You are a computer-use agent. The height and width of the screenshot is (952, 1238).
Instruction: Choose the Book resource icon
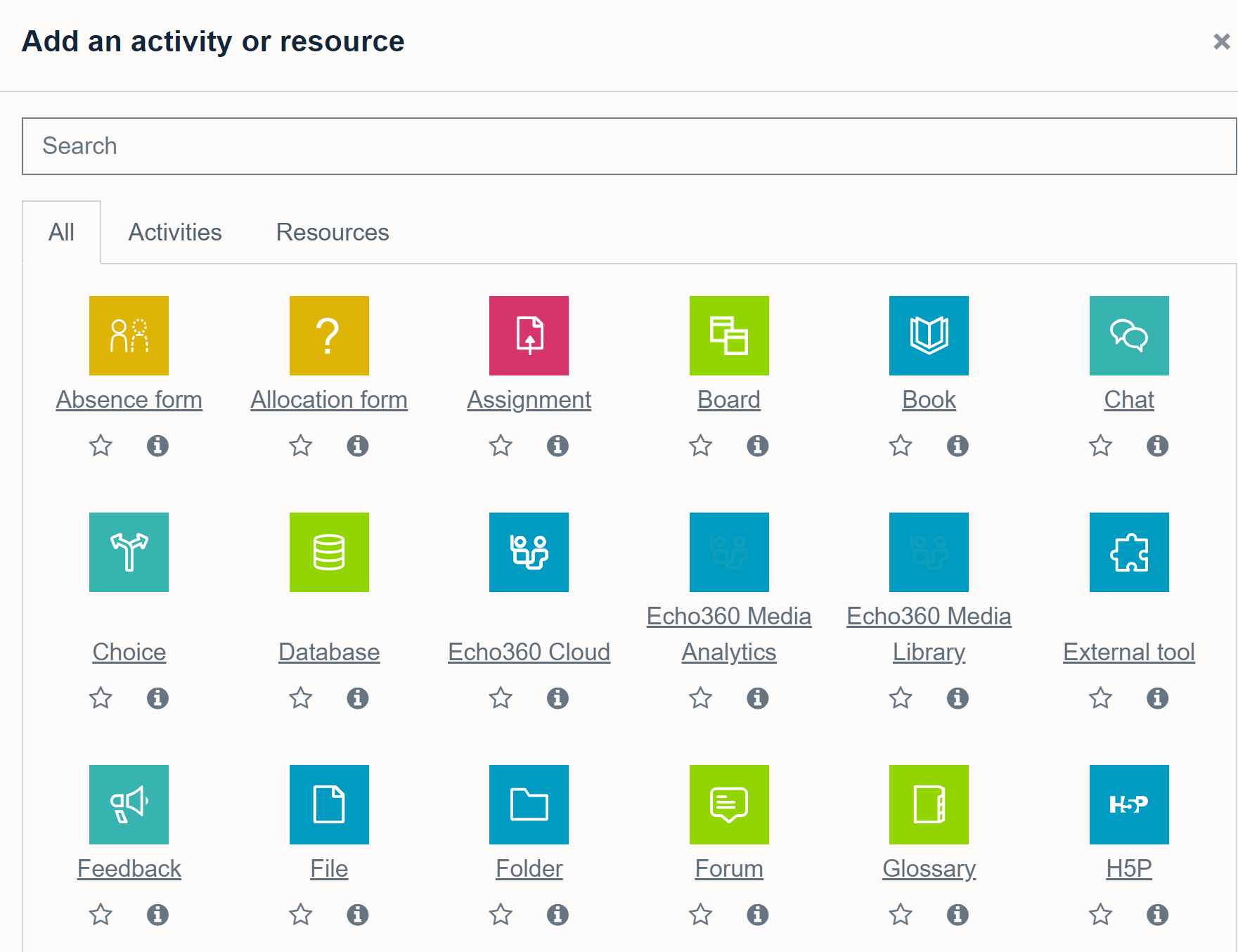(x=929, y=335)
